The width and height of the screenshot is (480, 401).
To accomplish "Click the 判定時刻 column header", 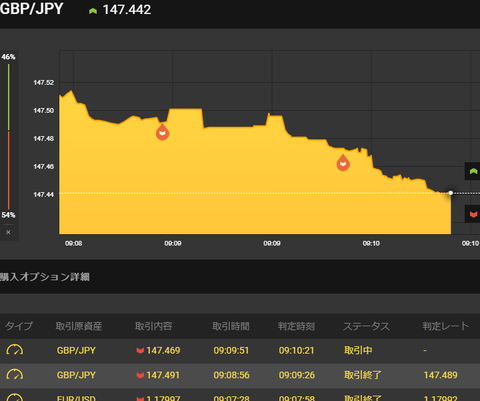I will tap(296, 326).
